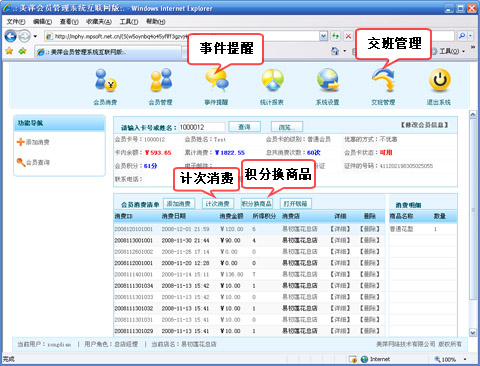Click the Favorites star icon
480x366 pixels.
pos(9,51)
